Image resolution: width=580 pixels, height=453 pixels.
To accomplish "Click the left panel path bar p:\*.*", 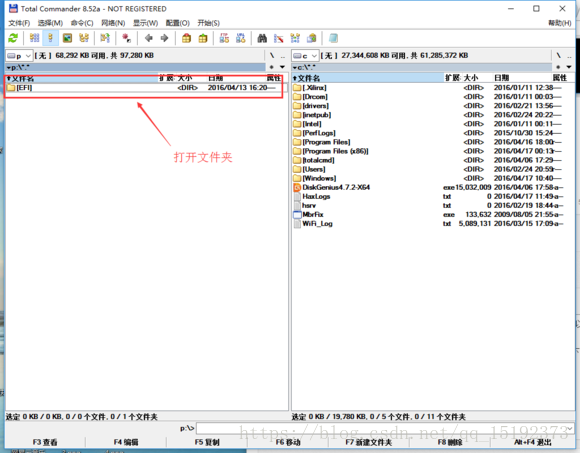I will tap(135, 67).
